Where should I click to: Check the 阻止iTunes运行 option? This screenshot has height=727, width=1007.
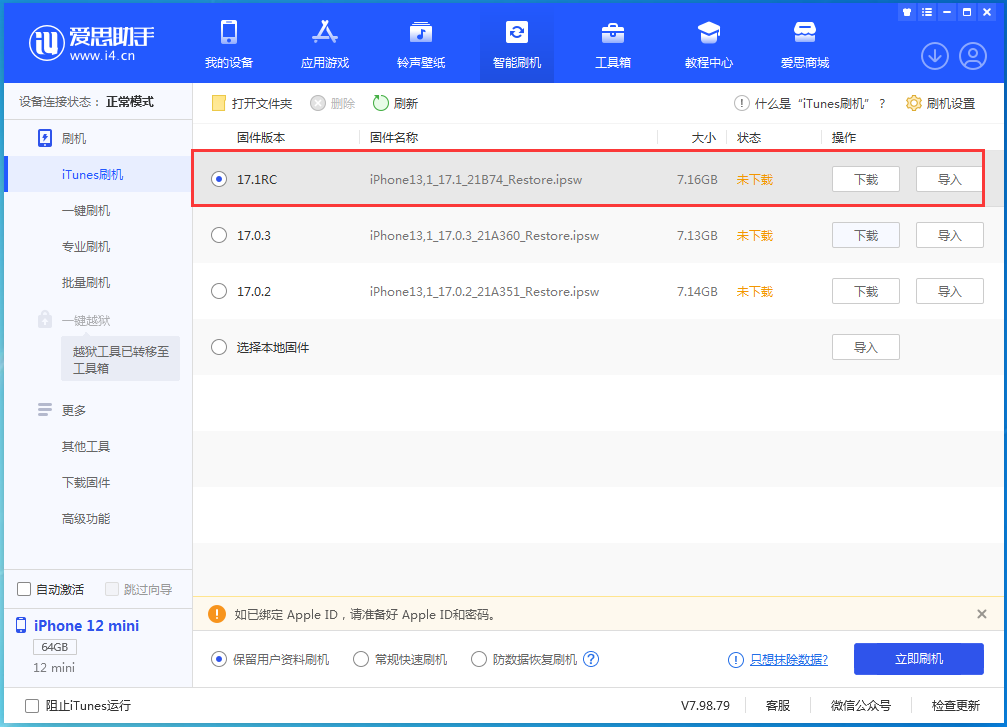32,705
